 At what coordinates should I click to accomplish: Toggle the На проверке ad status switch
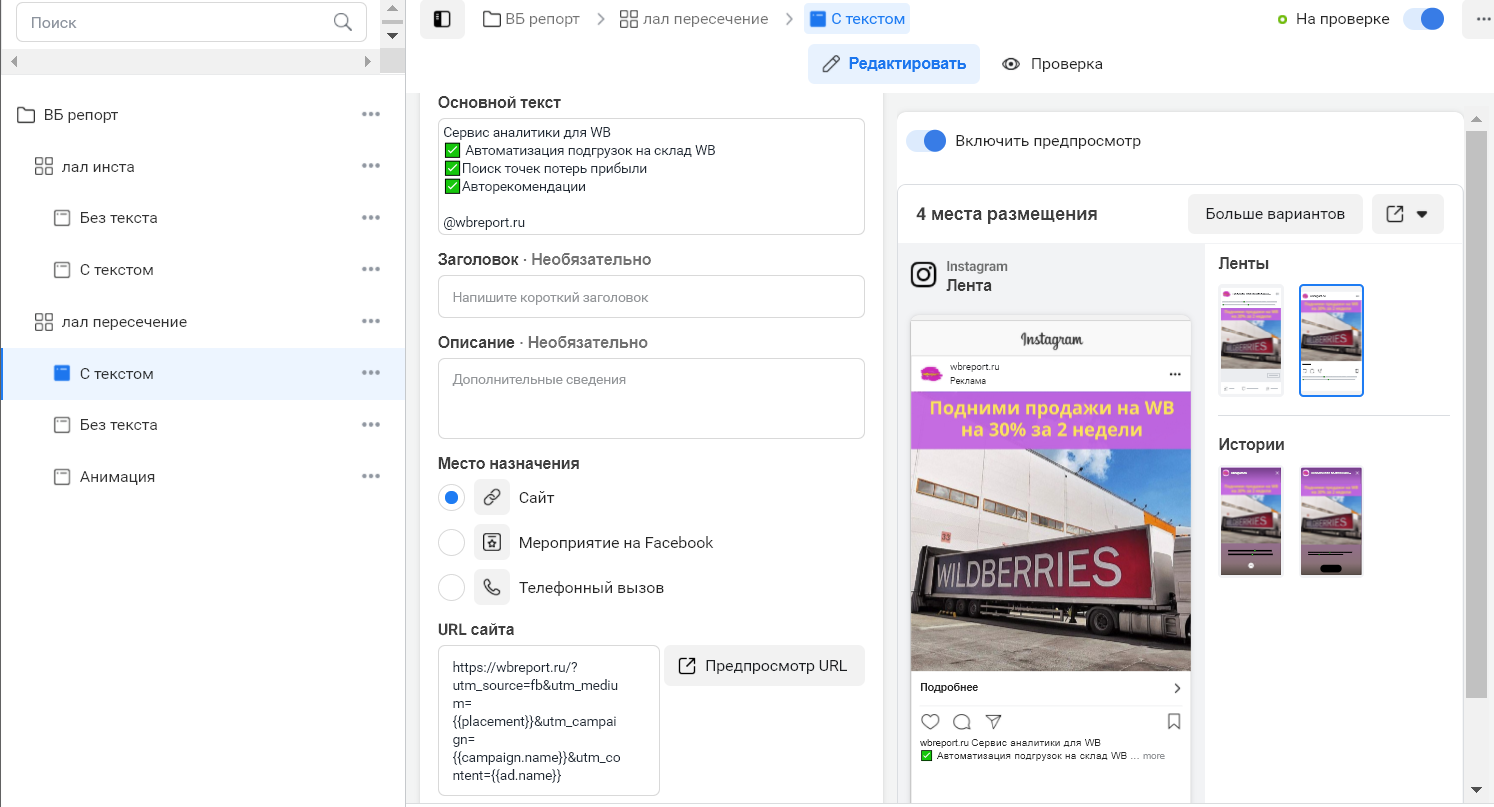pos(1423,19)
